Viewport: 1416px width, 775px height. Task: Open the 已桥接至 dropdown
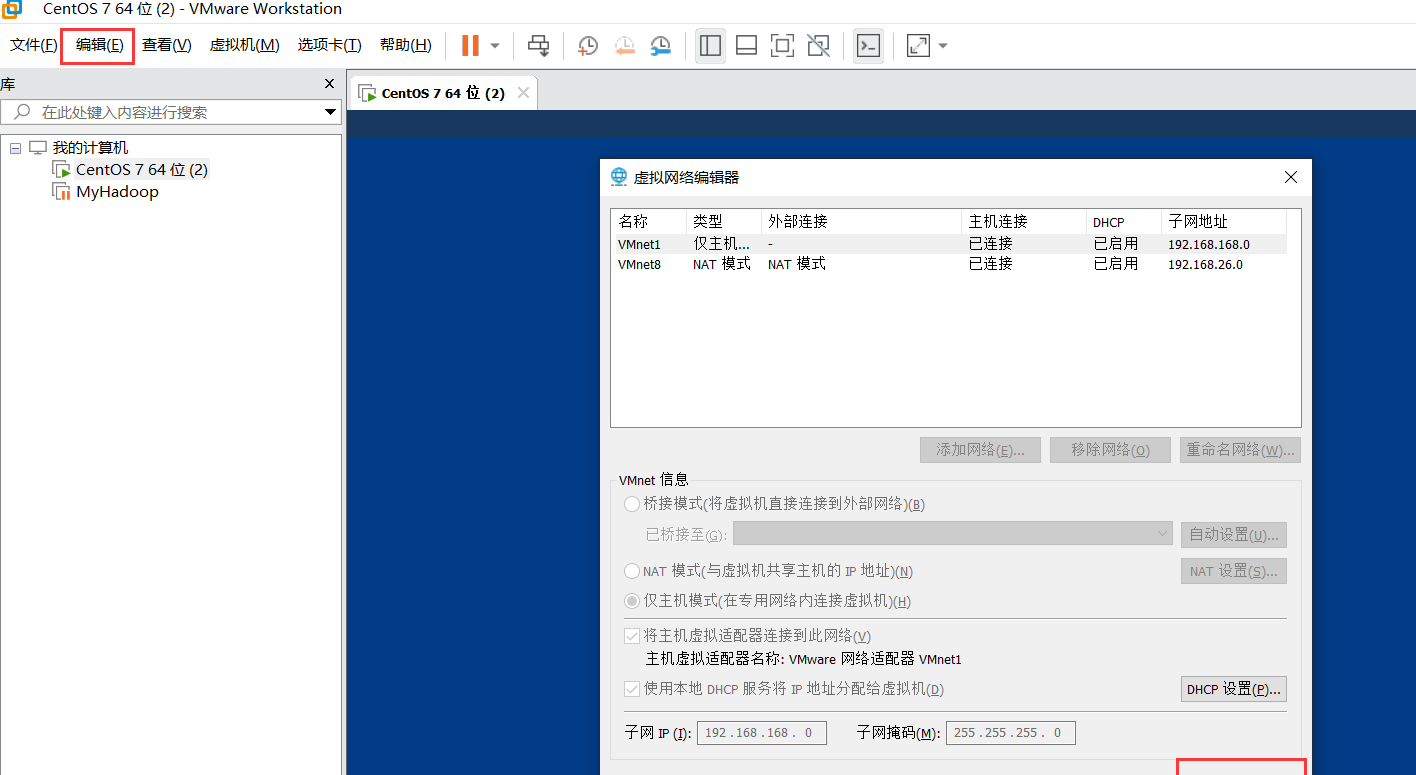tap(953, 534)
